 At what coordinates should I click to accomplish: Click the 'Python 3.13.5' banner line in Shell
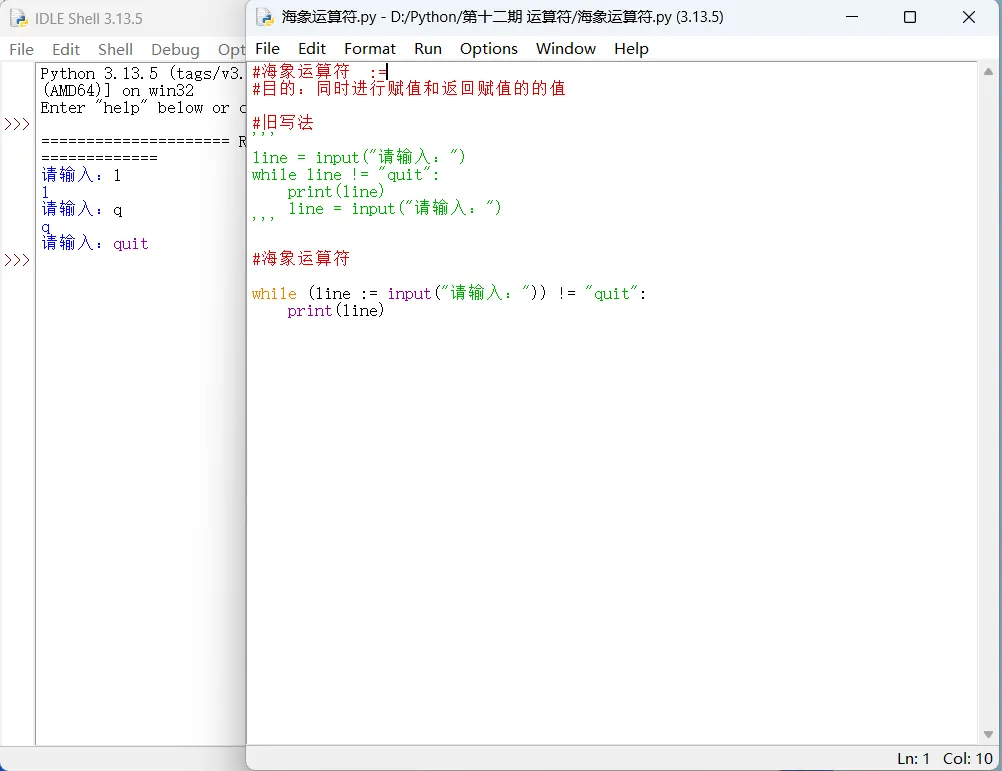click(x=141, y=73)
